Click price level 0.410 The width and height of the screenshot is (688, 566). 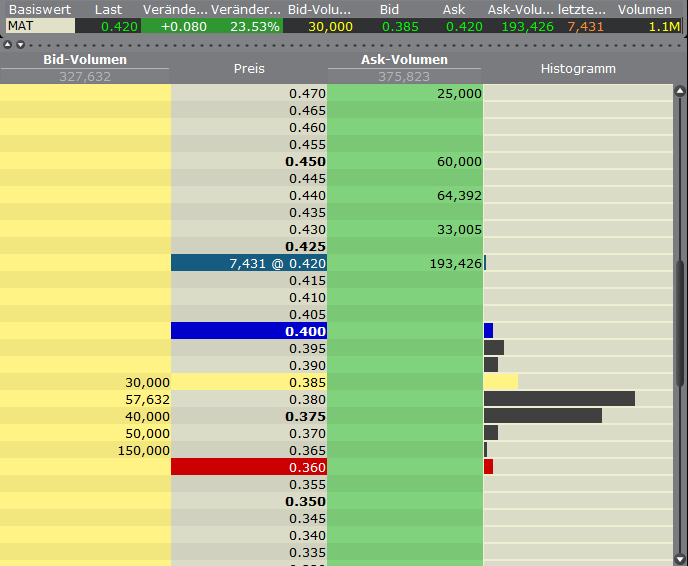point(307,297)
